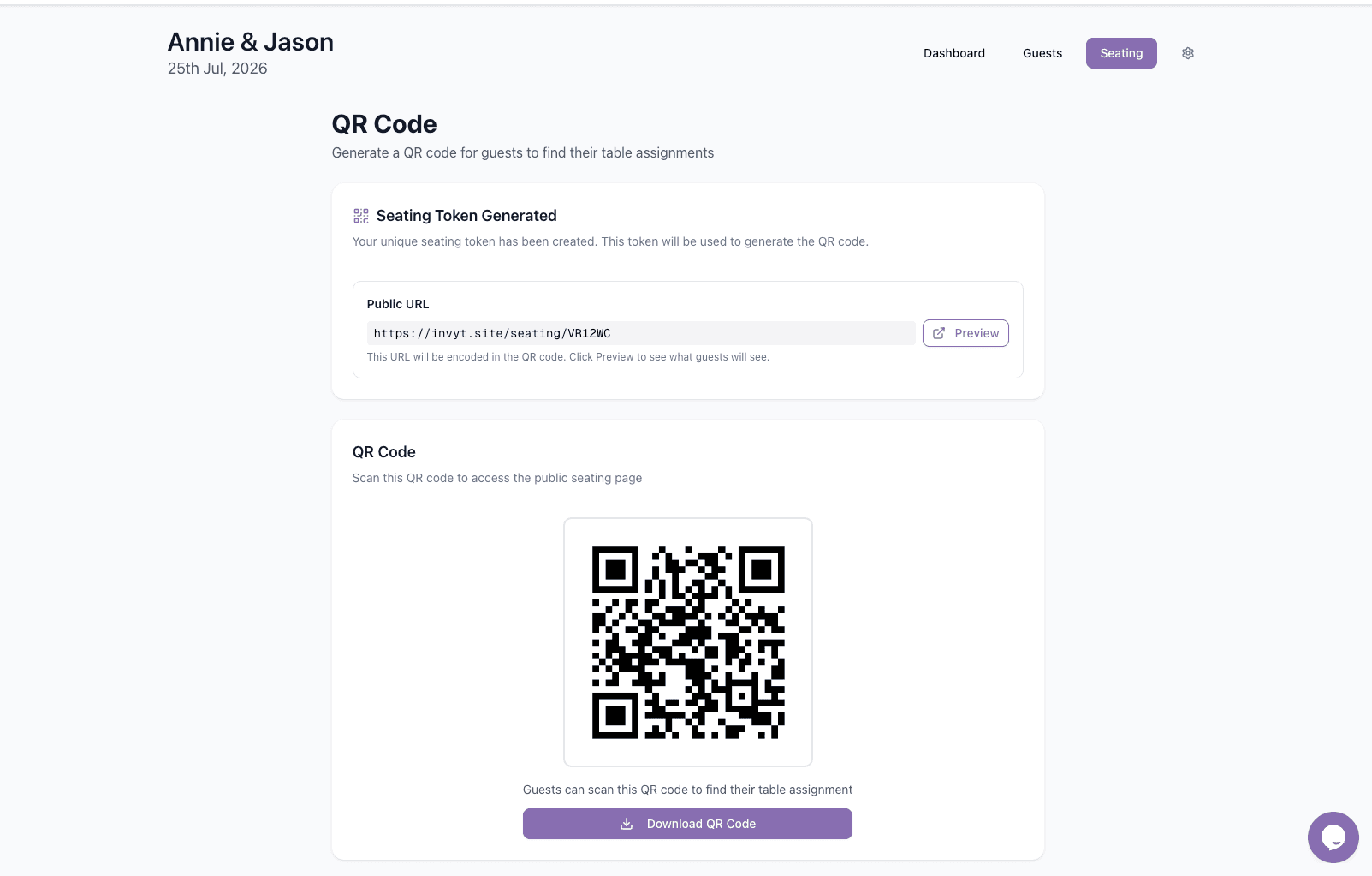Click the Preview button for the public URL

[965, 333]
